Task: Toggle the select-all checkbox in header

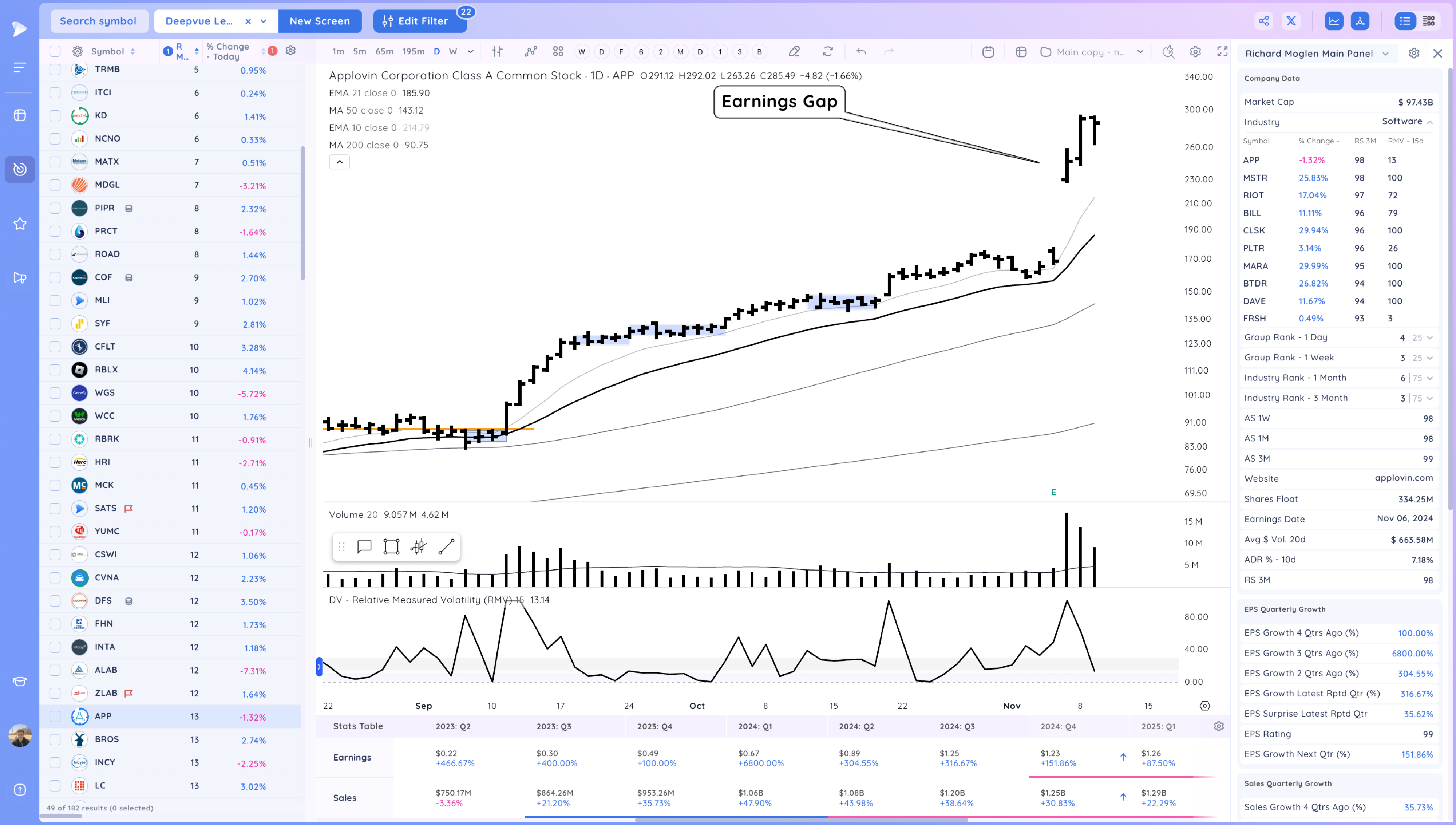Action: click(x=55, y=52)
